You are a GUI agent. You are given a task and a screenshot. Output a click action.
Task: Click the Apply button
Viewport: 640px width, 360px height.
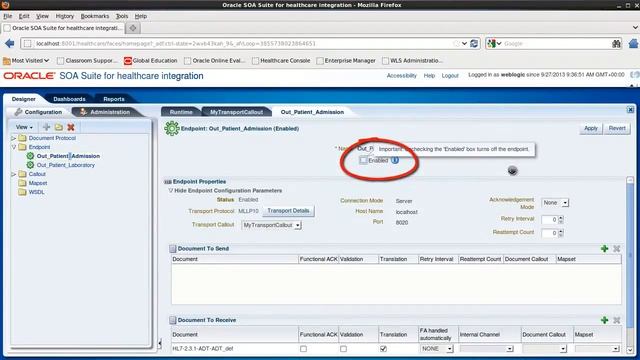click(591, 128)
